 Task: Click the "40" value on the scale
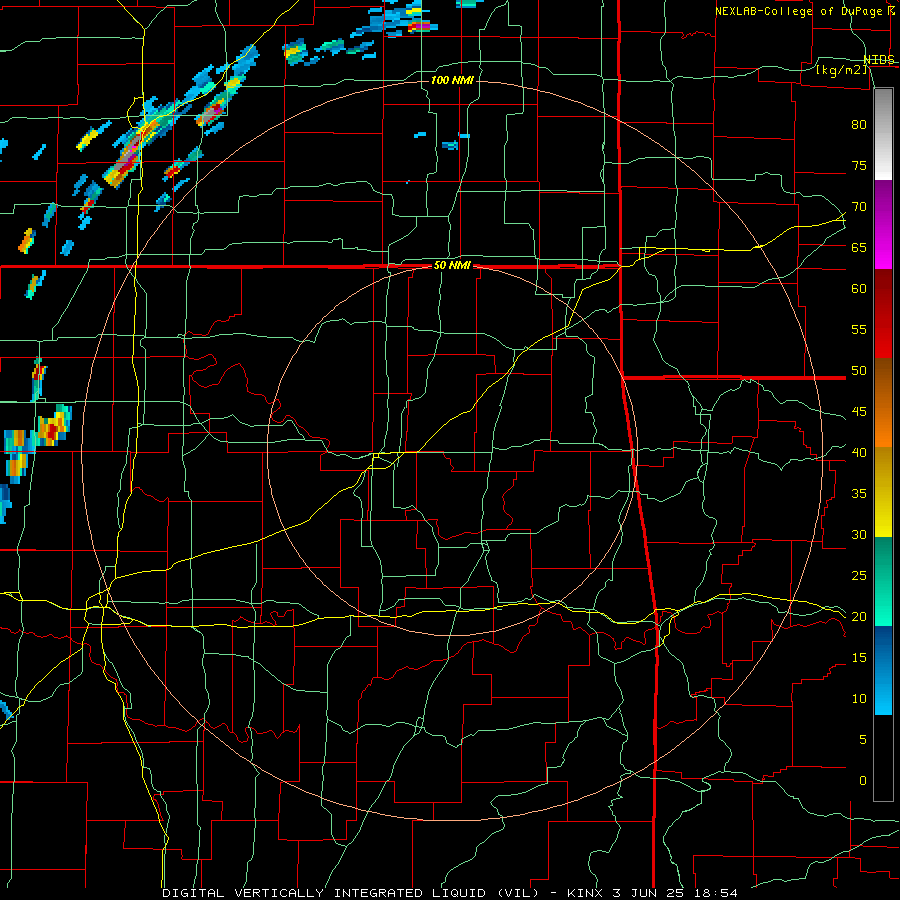pyautogui.click(x=859, y=452)
